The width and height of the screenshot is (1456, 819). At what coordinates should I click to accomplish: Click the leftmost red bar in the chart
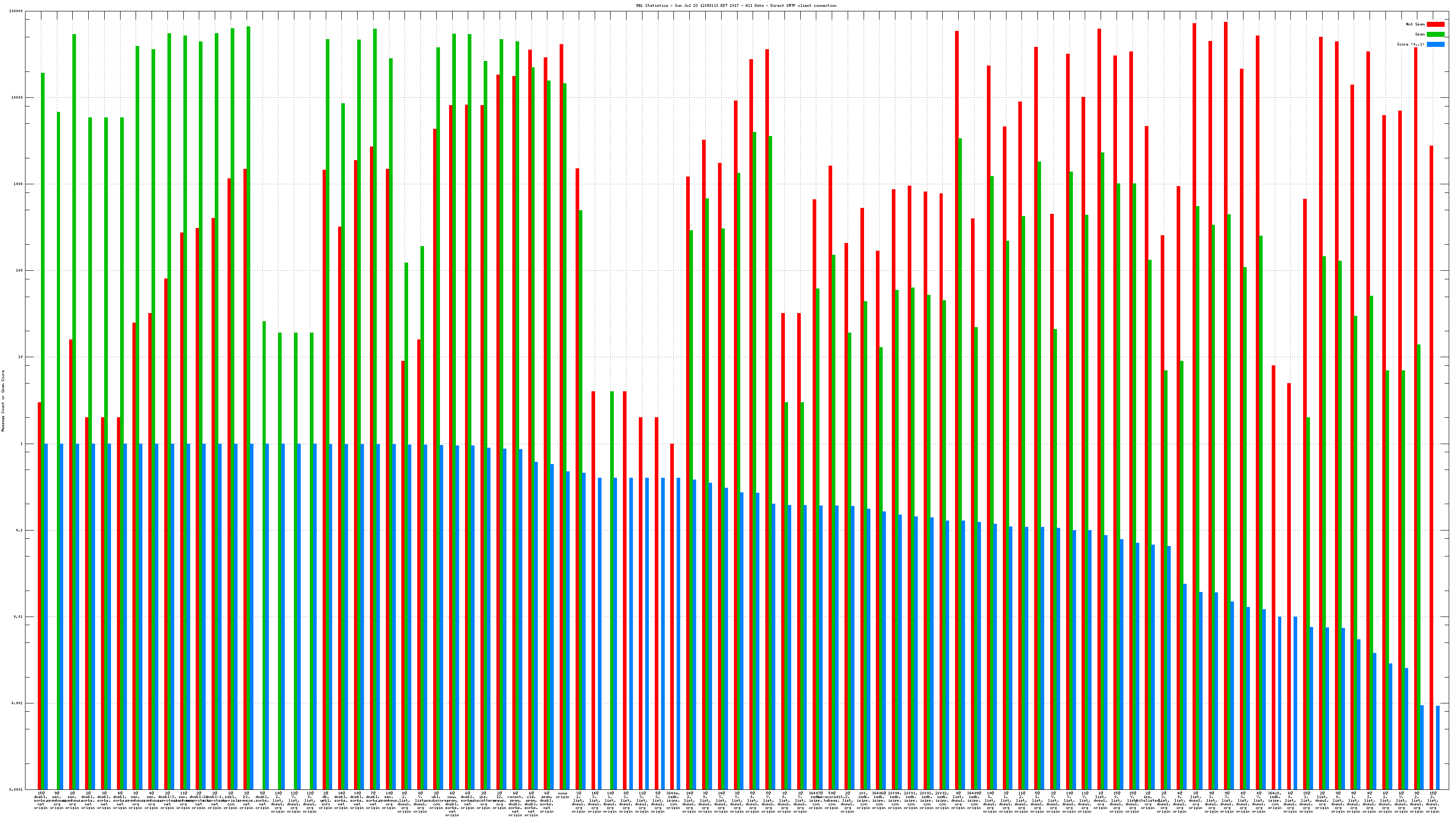click(x=40, y=593)
